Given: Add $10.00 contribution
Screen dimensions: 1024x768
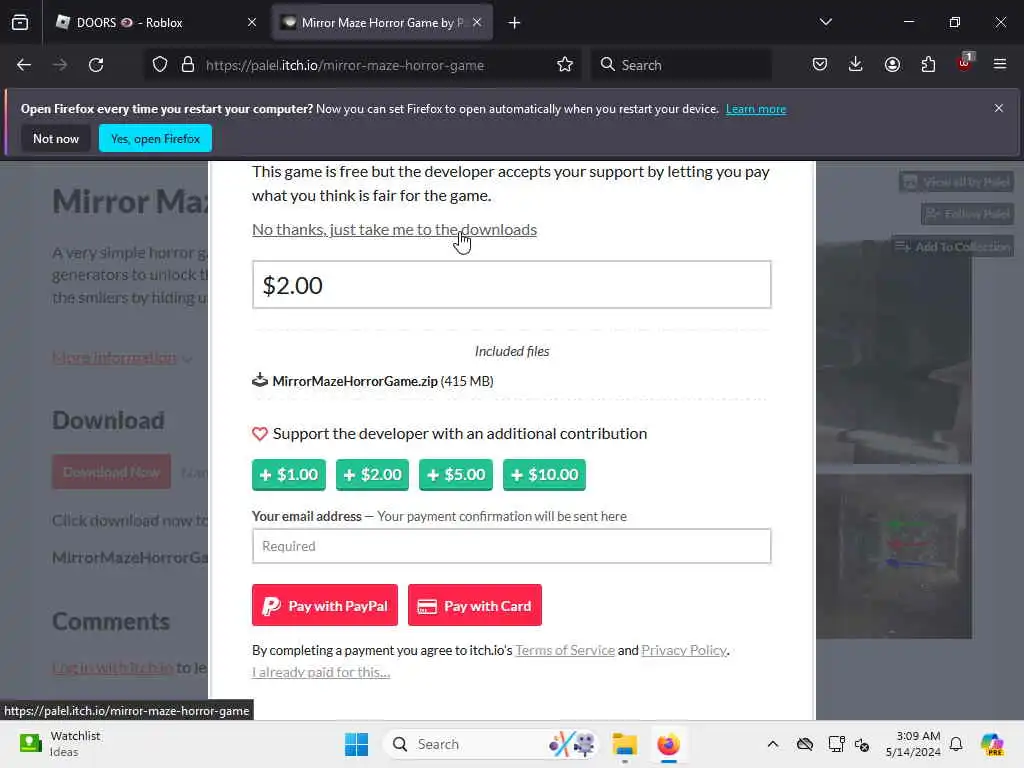Looking at the screenshot, I should click(545, 475).
